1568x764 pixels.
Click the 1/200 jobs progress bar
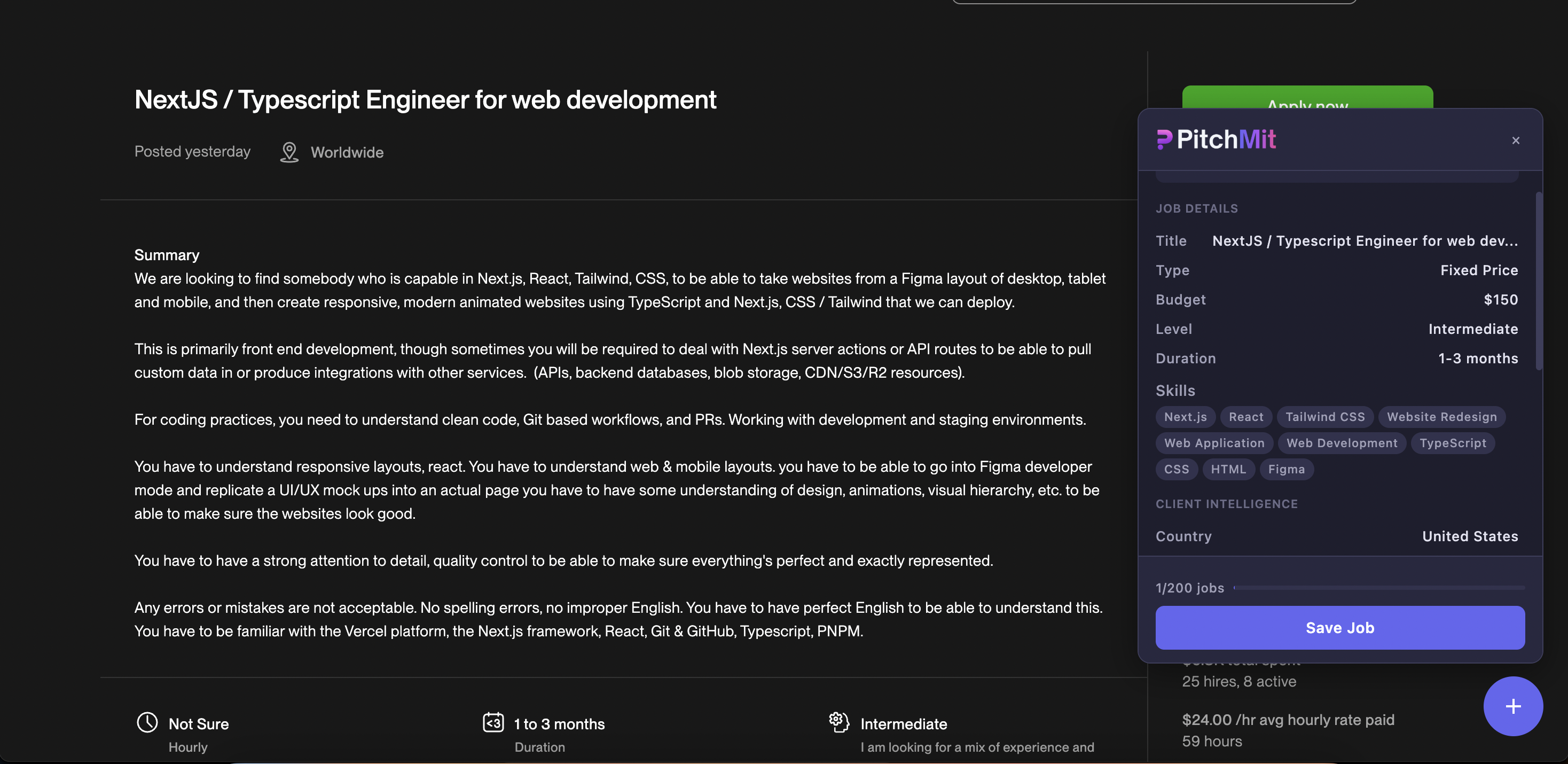point(1379,588)
